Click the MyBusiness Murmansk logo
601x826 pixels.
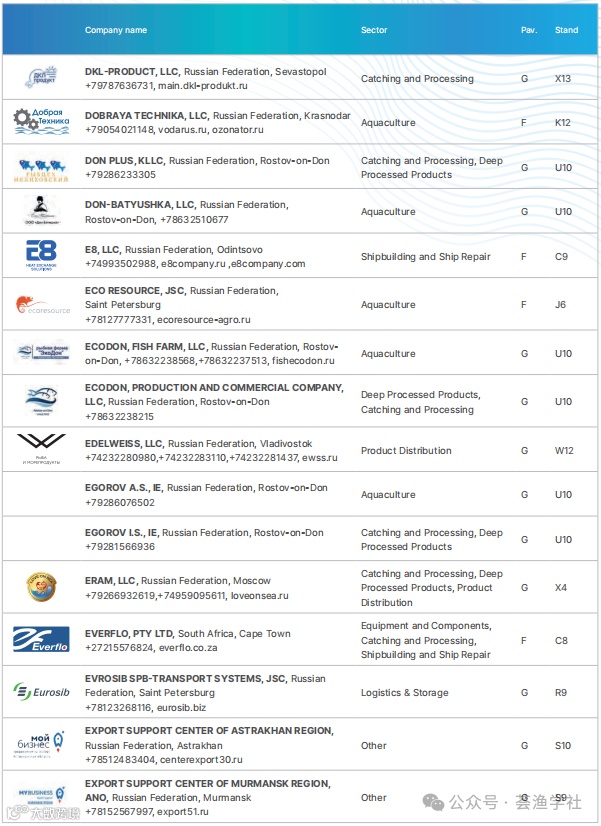(42, 795)
